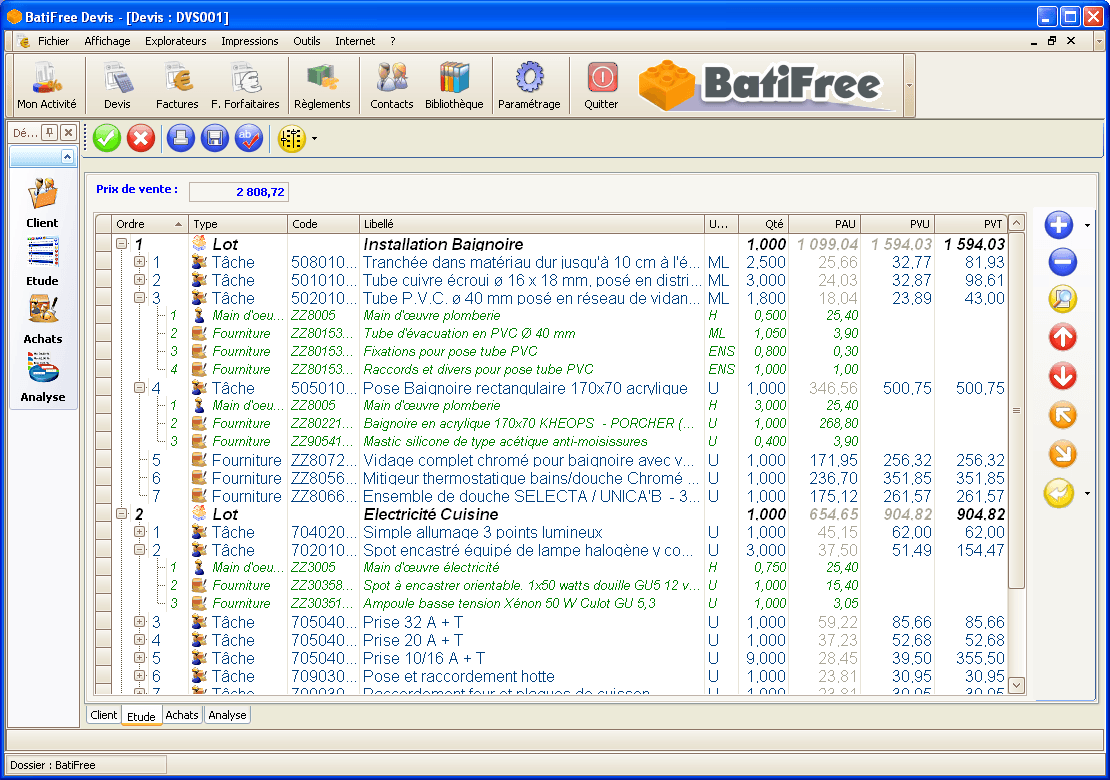Validate the devis with the green check button
1110x780 pixels.
(x=106, y=138)
